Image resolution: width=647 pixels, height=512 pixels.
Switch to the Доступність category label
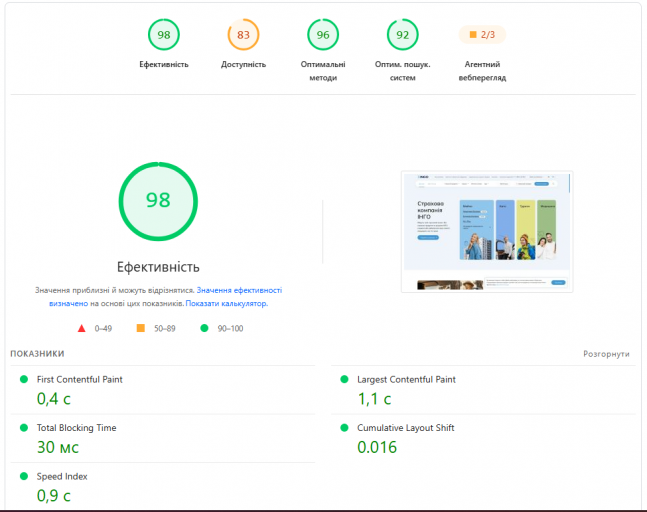(x=243, y=64)
